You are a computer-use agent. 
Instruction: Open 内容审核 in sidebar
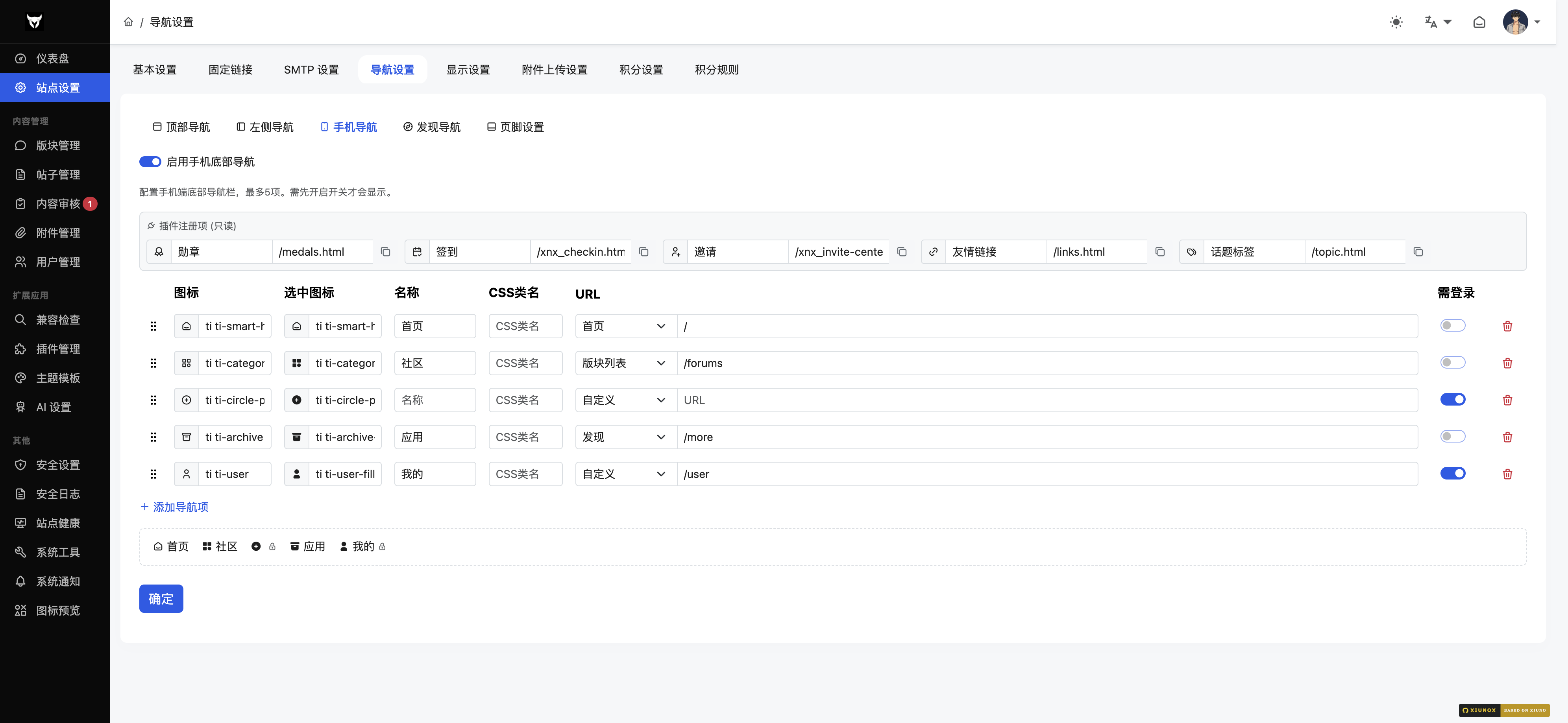pyautogui.click(x=55, y=204)
